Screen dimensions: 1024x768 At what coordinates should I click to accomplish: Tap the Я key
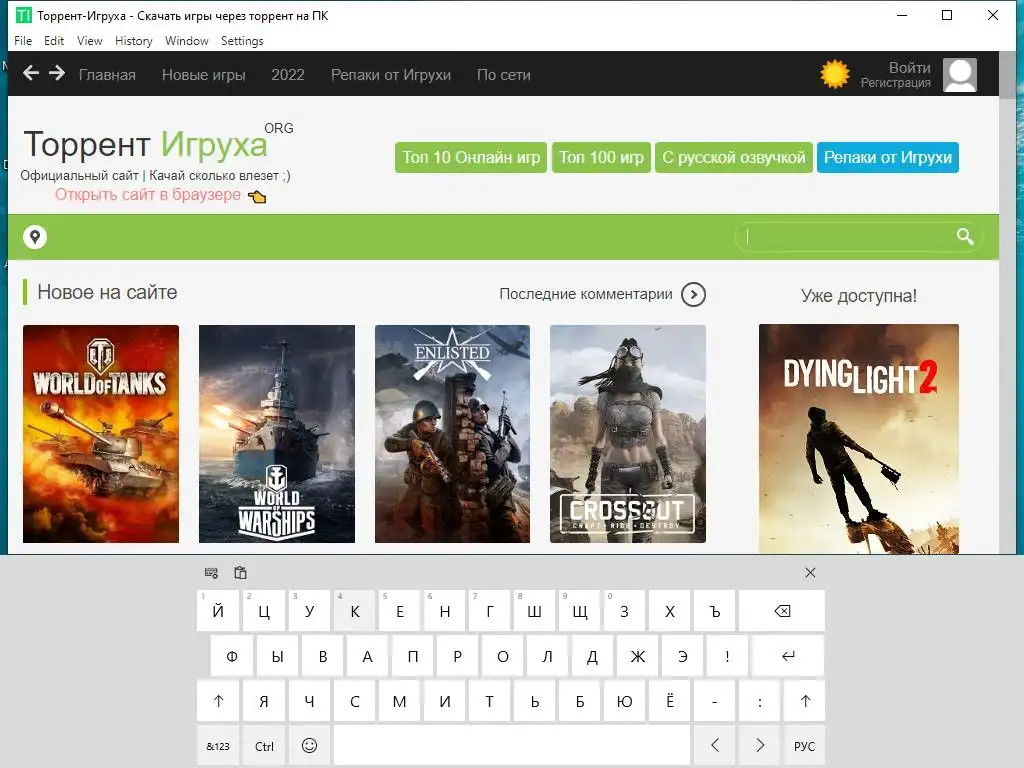point(264,701)
